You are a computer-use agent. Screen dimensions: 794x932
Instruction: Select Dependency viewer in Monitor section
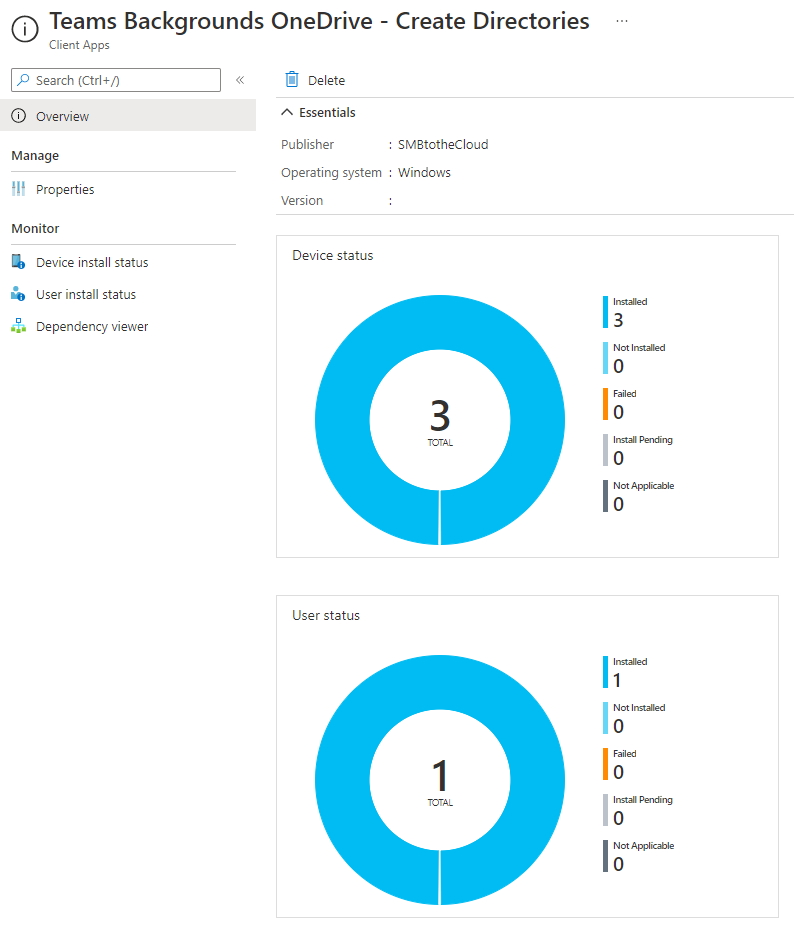pos(92,326)
